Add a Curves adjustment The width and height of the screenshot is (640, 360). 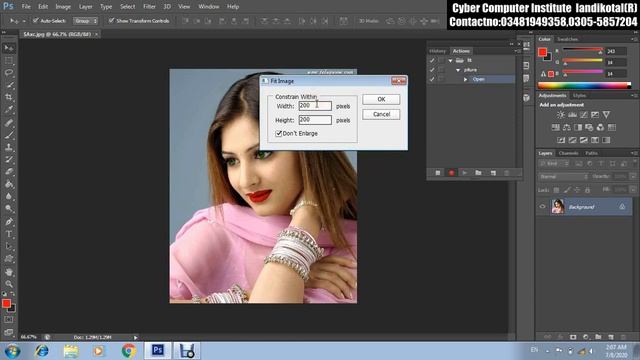tap(584, 115)
